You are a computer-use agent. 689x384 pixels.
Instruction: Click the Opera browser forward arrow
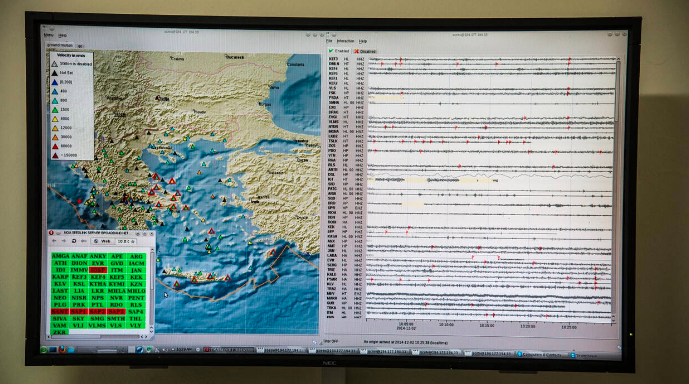64,241
